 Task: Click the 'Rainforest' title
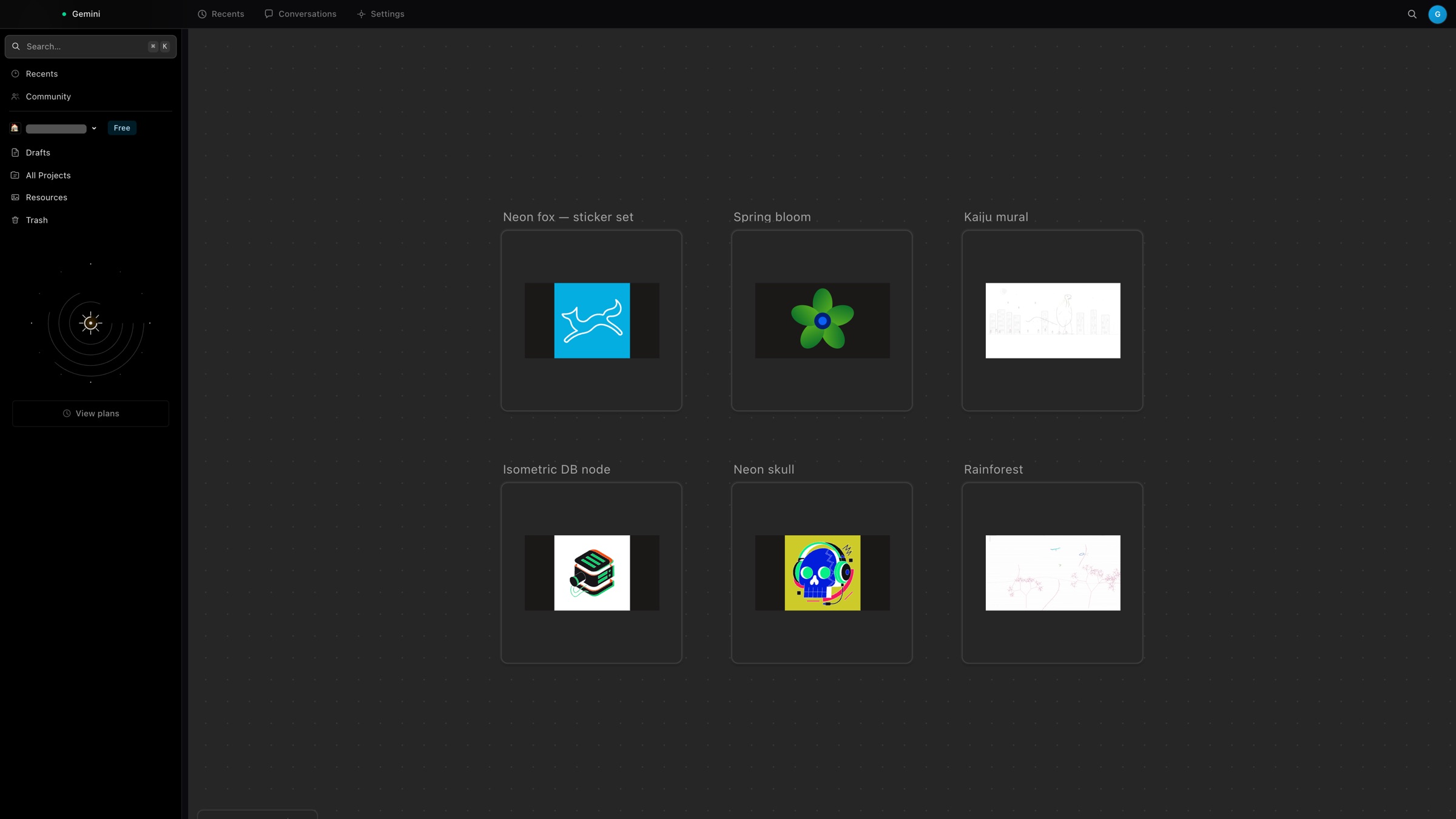(x=993, y=470)
